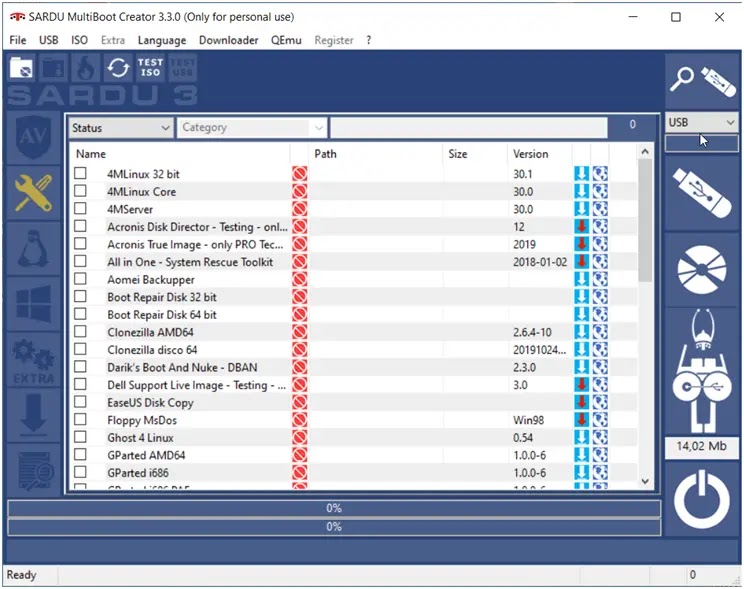
Task: Open the Linux penguin category
Action: point(33,248)
